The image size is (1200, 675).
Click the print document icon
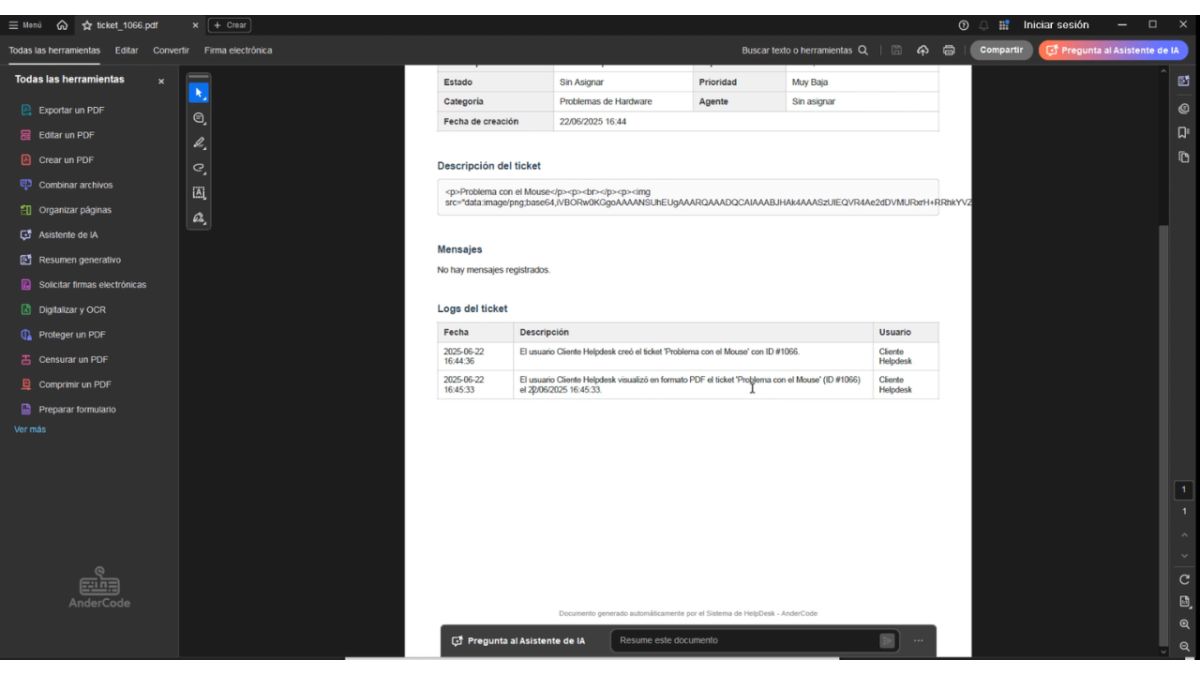[x=946, y=50]
